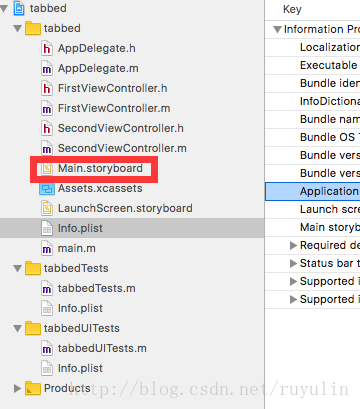
Task: Open LaunchScreen.storyboard file name
Action: click(x=125, y=208)
